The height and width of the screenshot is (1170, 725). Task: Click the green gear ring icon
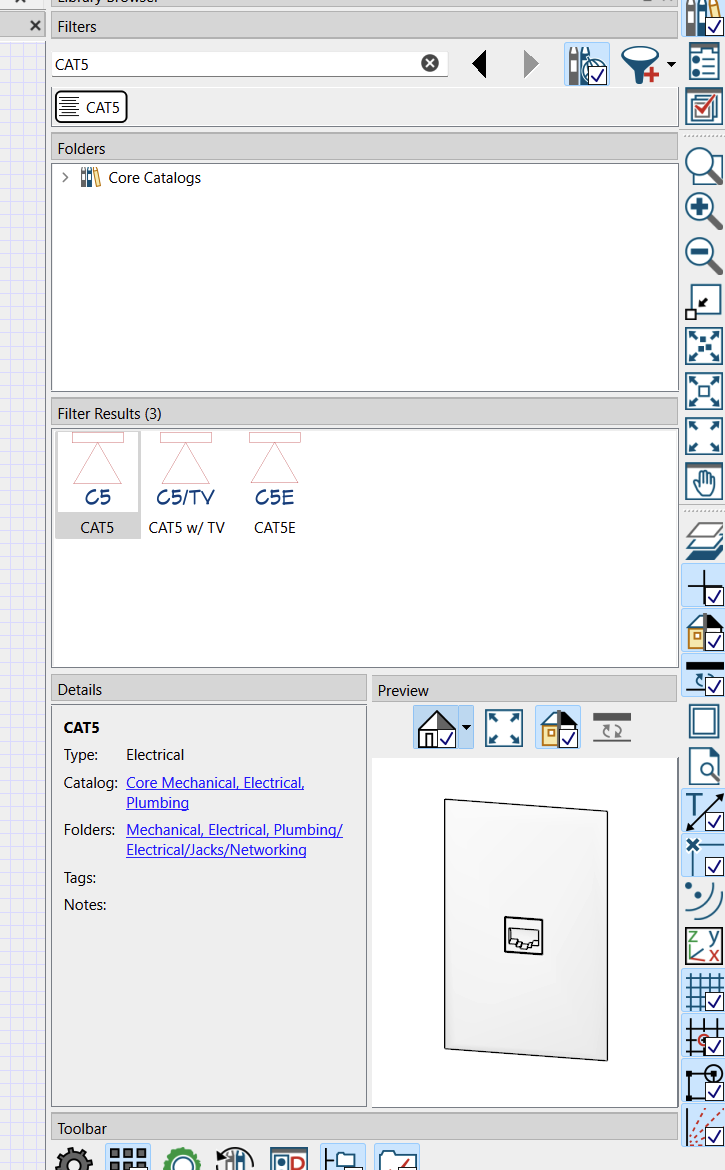click(x=181, y=1159)
